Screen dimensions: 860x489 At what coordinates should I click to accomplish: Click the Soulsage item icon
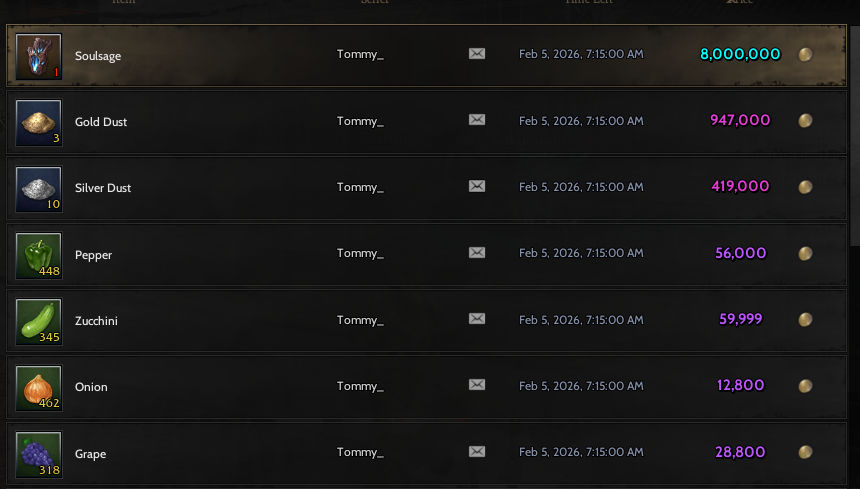coord(38,56)
